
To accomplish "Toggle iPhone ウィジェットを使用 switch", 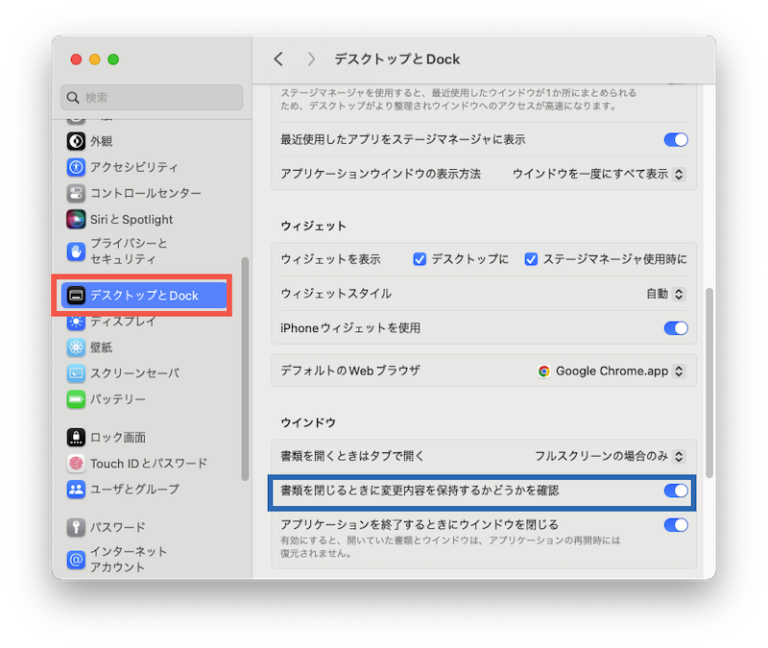I will point(676,328).
